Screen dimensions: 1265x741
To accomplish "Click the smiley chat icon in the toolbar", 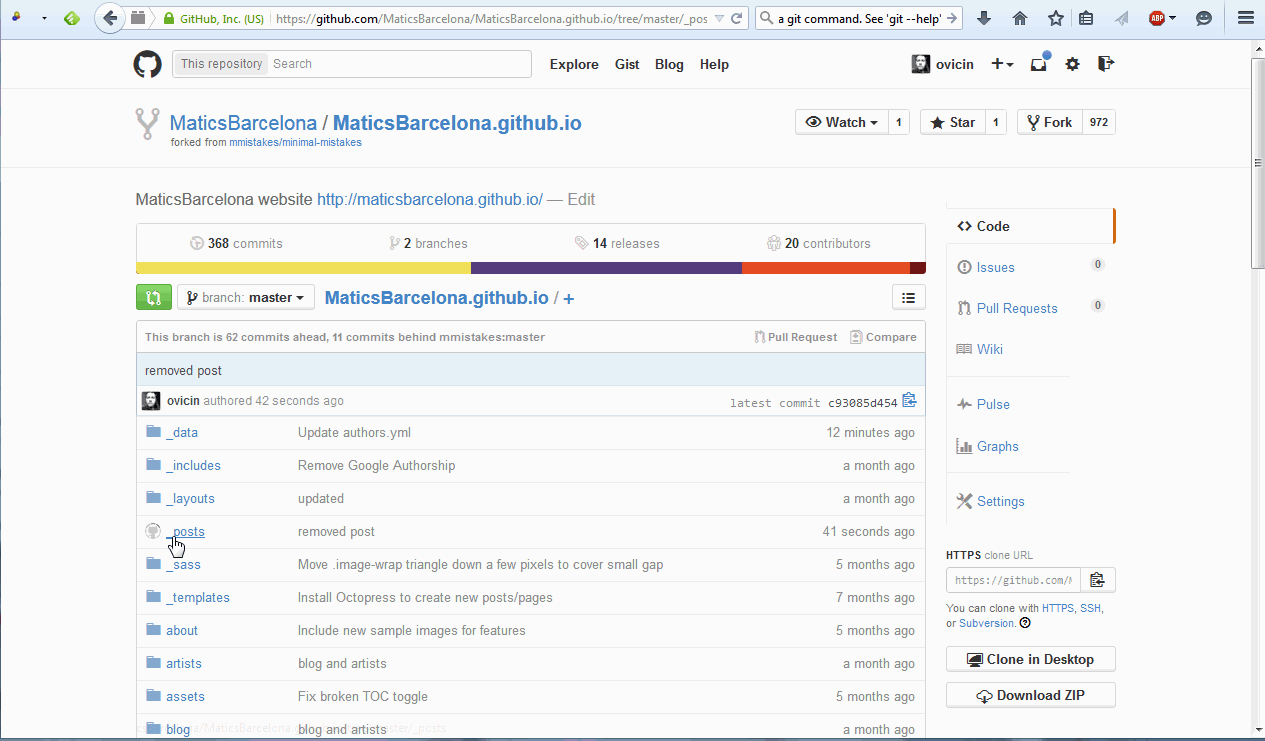I will point(1205,18).
